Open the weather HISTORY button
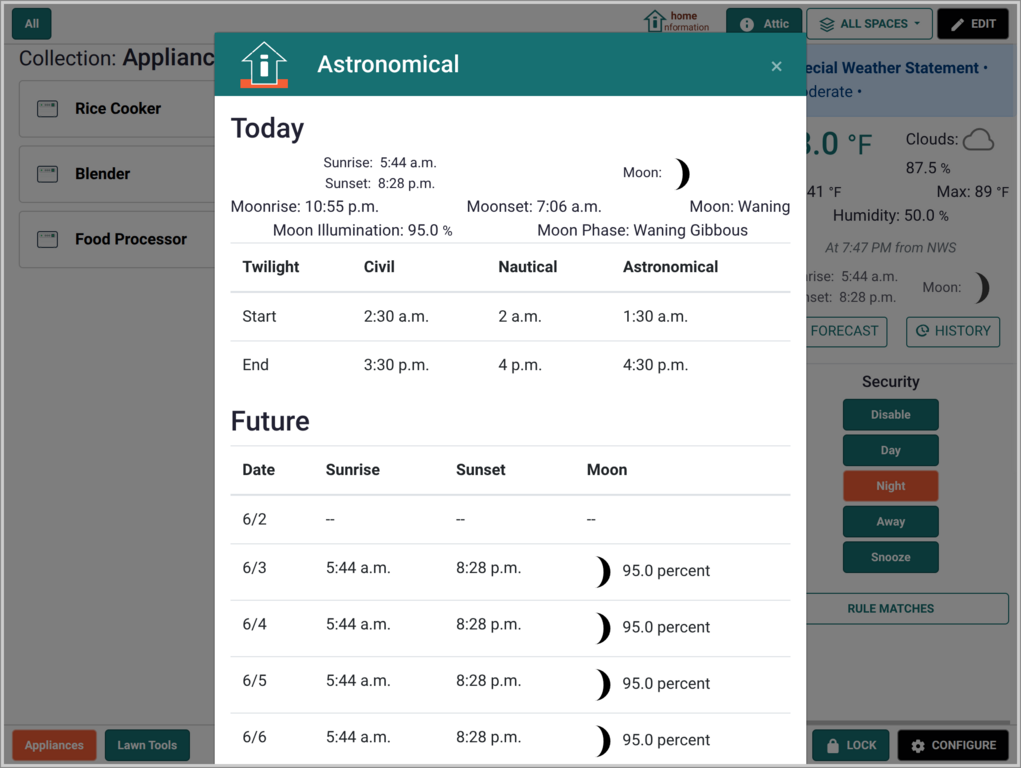The image size is (1021, 768). click(x=953, y=331)
